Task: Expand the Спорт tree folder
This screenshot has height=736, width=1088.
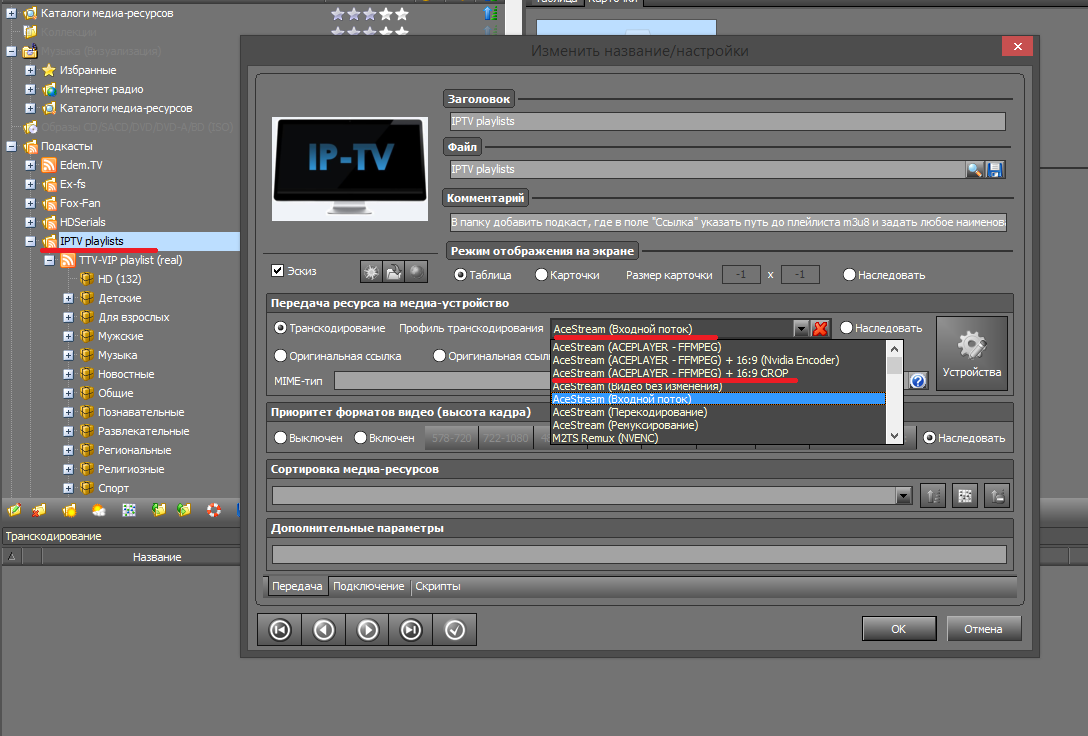Action: click(x=68, y=488)
